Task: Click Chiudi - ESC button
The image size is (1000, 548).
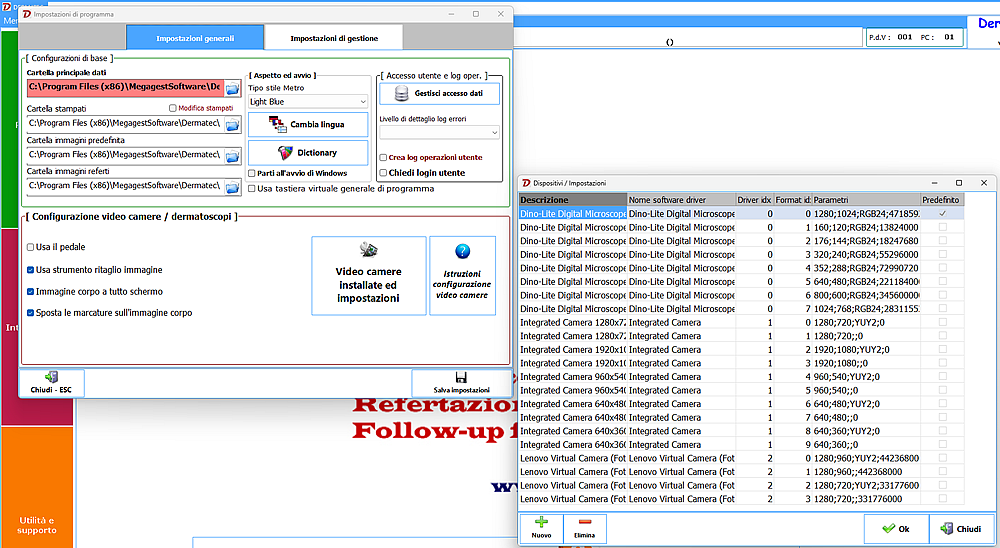Action: 52,383
